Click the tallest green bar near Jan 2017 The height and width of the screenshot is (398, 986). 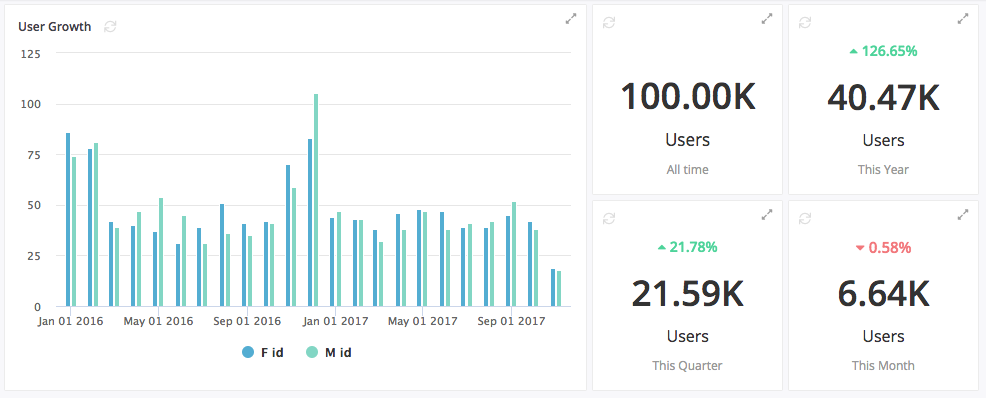click(316, 200)
